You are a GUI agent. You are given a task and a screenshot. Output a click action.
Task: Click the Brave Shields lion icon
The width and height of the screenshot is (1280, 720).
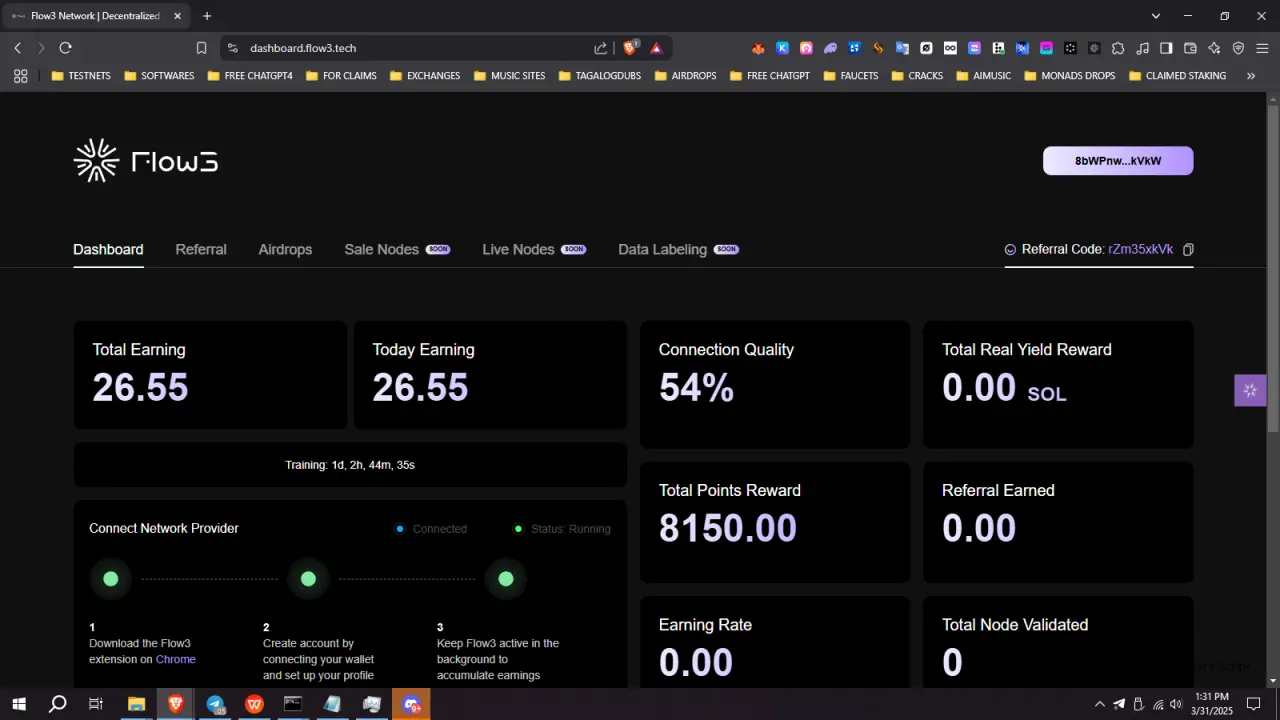(631, 47)
